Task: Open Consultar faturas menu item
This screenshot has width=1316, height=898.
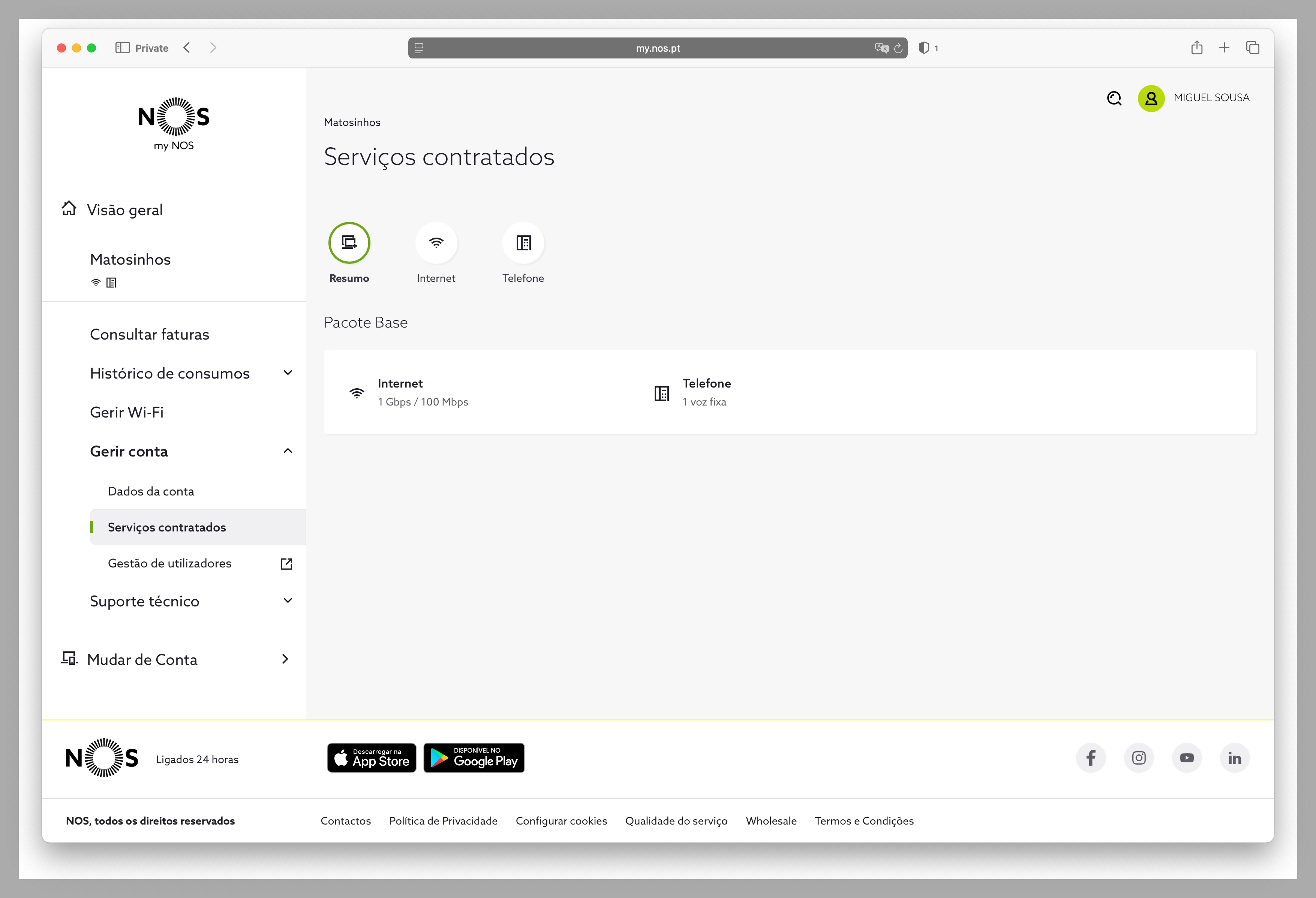Action: pyautogui.click(x=150, y=335)
